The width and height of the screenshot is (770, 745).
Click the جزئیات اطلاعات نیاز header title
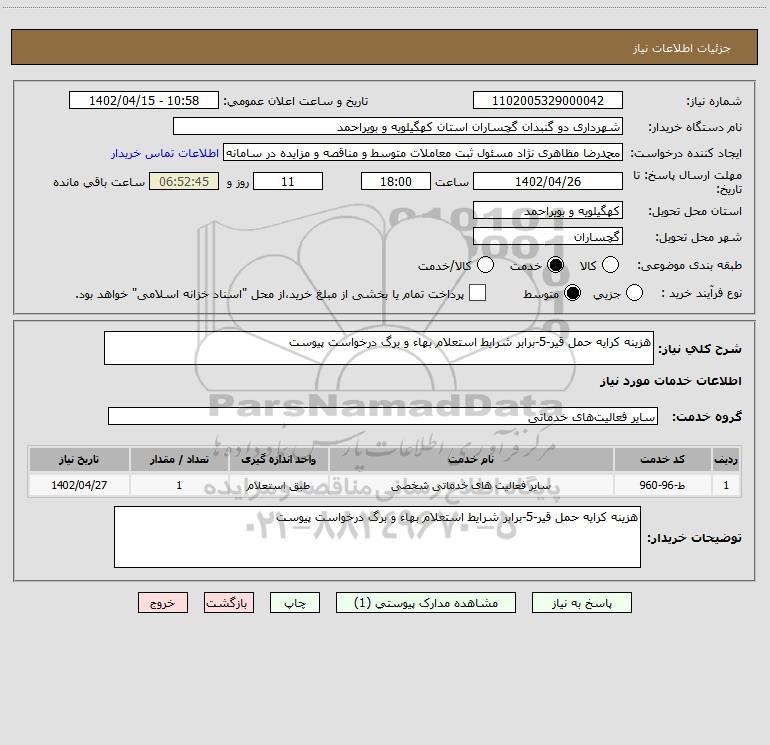coord(682,48)
